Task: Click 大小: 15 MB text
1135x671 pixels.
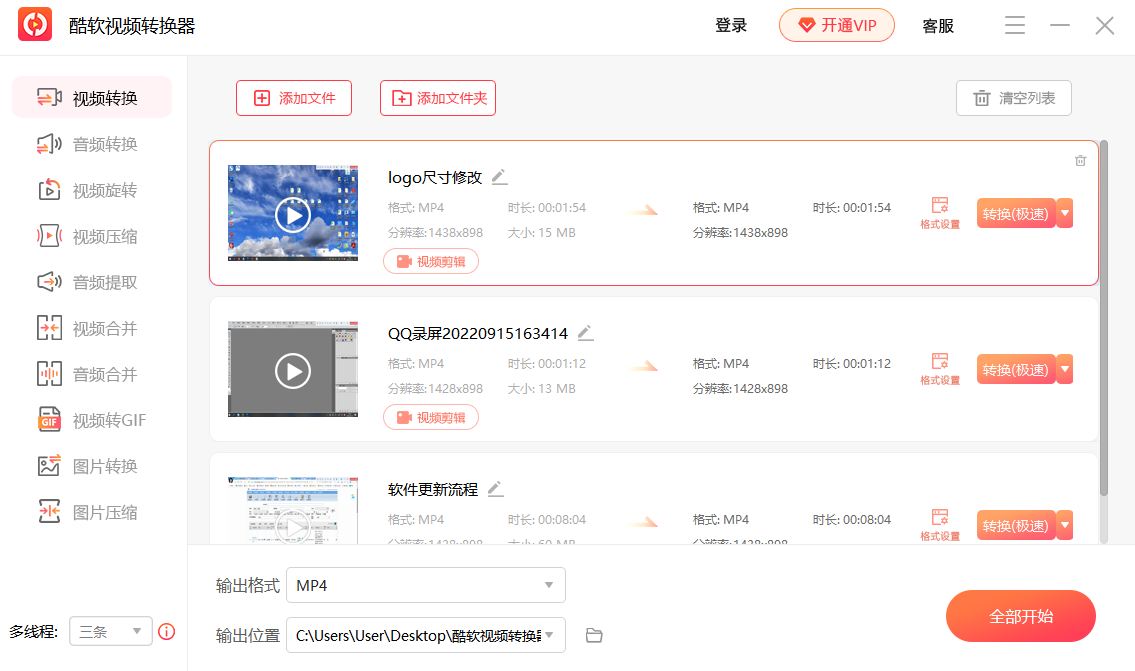Action: 541,232
